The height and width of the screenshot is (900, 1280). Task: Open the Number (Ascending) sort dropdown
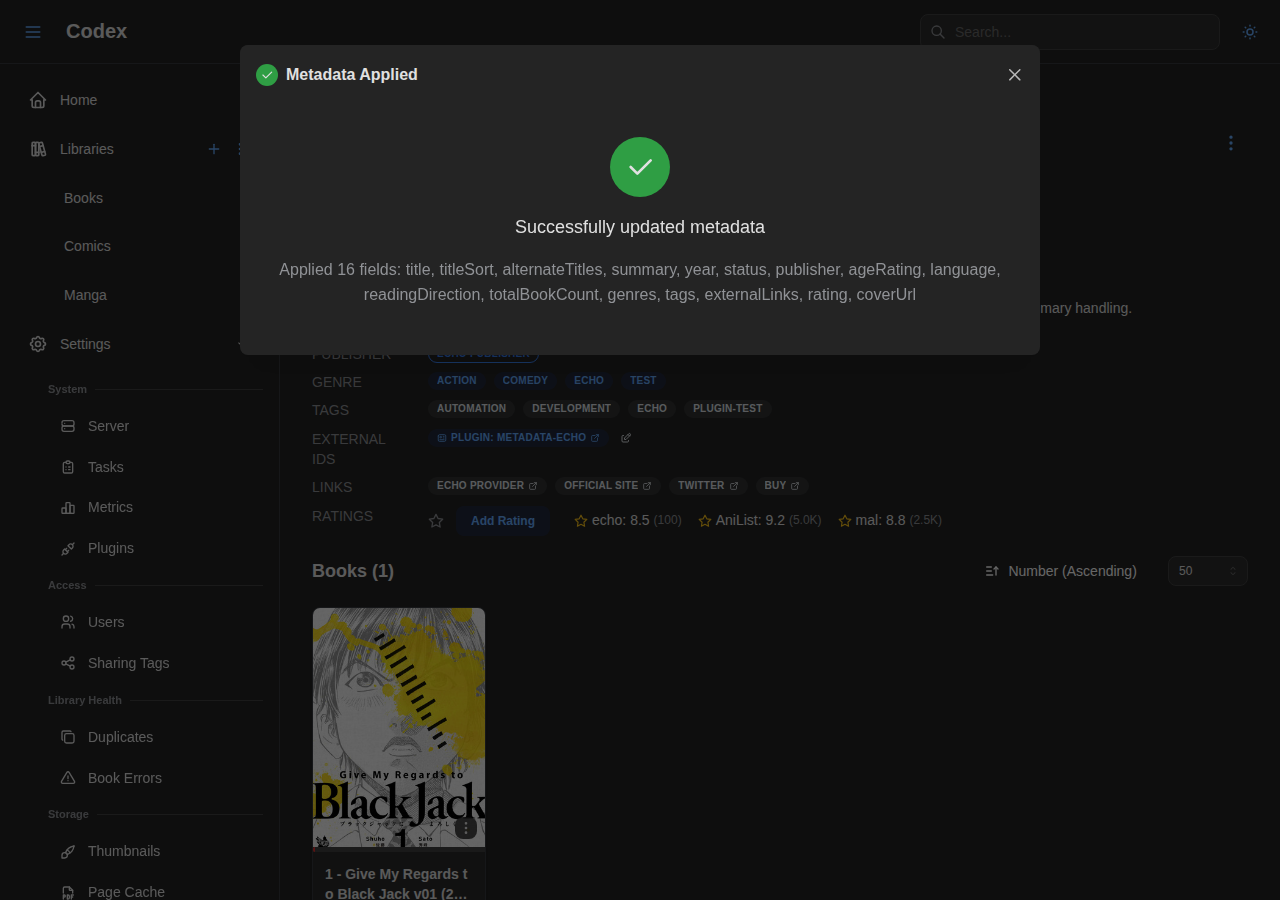pos(1072,570)
